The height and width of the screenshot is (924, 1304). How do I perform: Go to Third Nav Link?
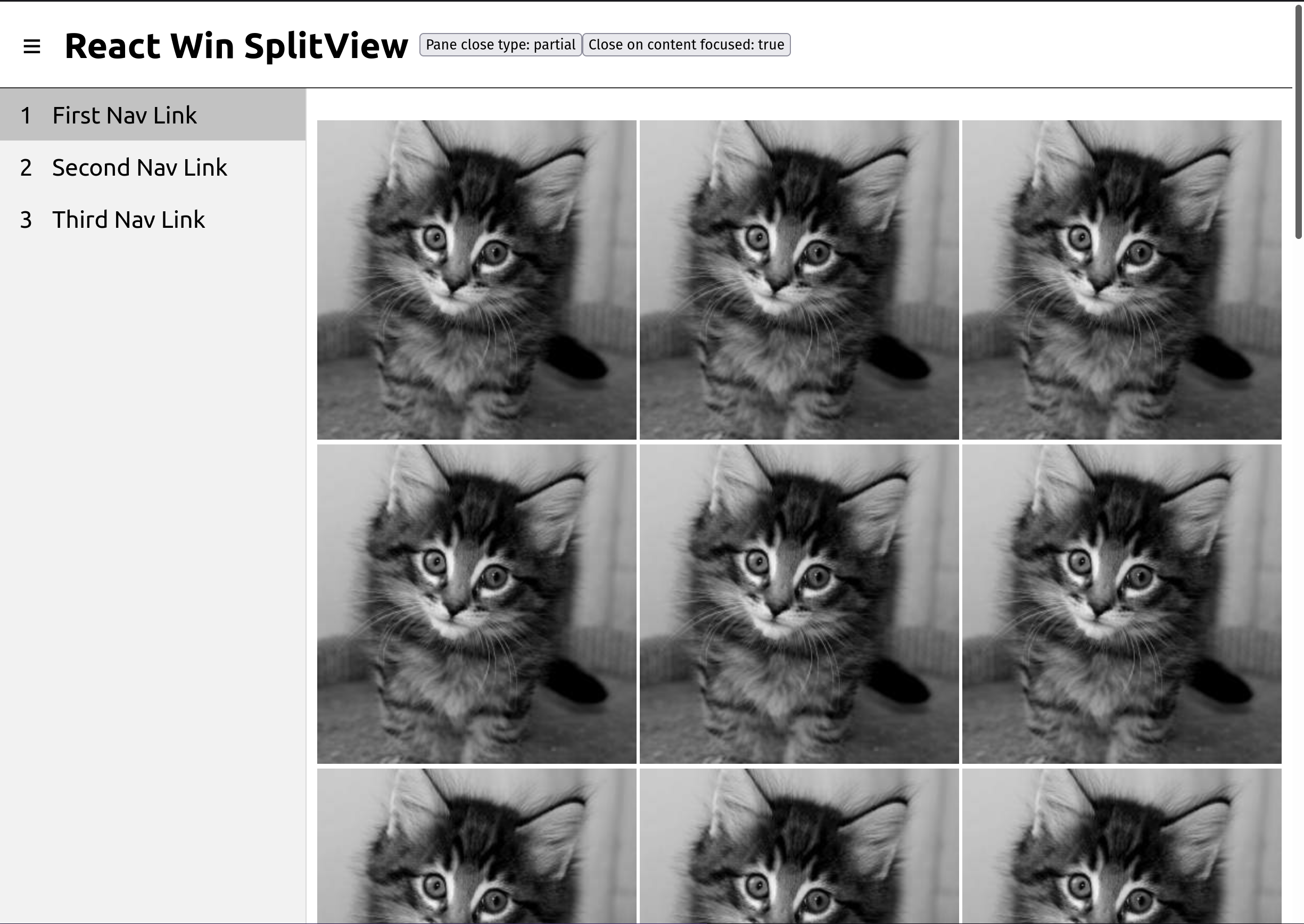pyautogui.click(x=129, y=220)
